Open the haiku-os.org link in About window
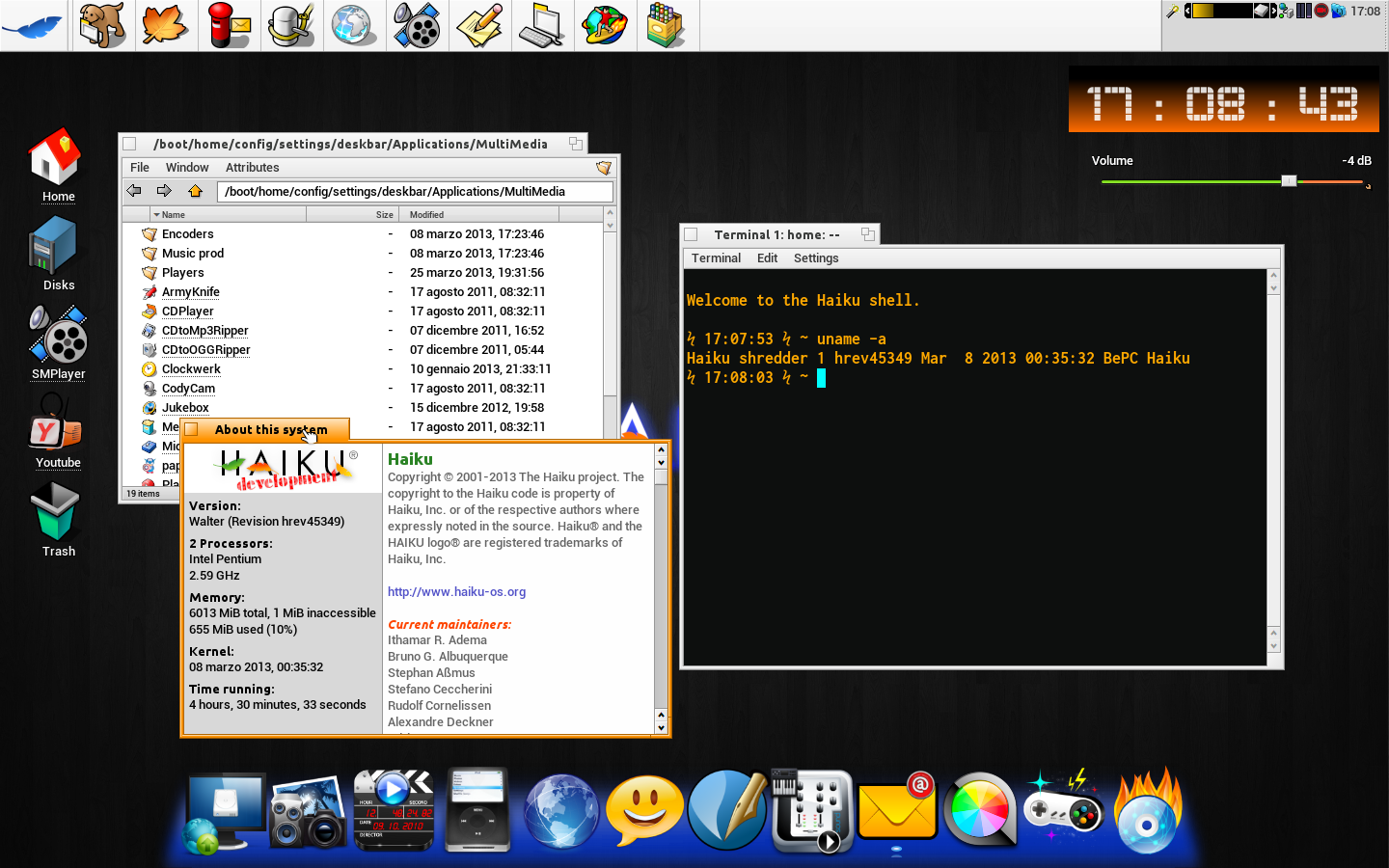This screenshot has width=1389, height=868. tap(456, 592)
